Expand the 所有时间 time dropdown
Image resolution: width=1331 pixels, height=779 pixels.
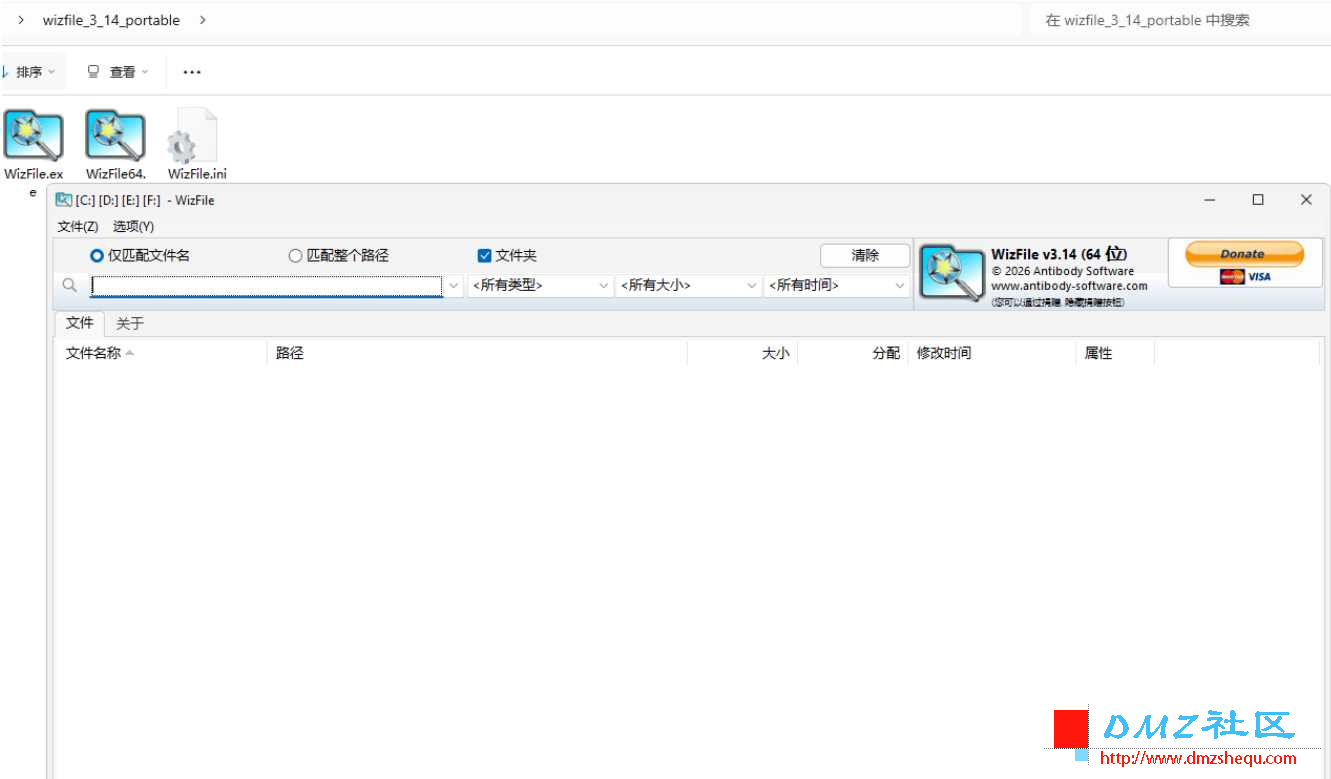(837, 286)
